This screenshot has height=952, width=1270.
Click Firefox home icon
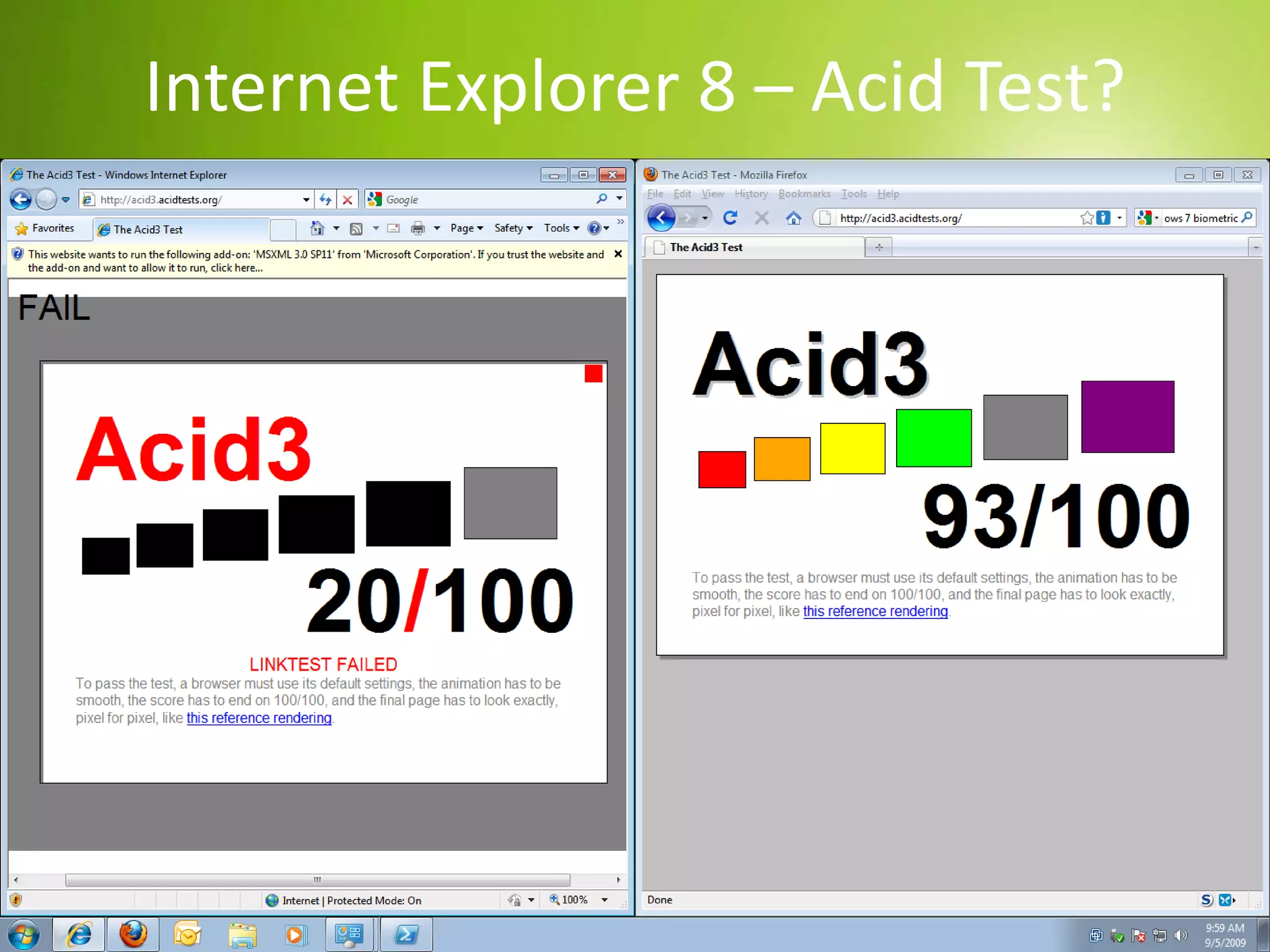pyautogui.click(x=793, y=218)
